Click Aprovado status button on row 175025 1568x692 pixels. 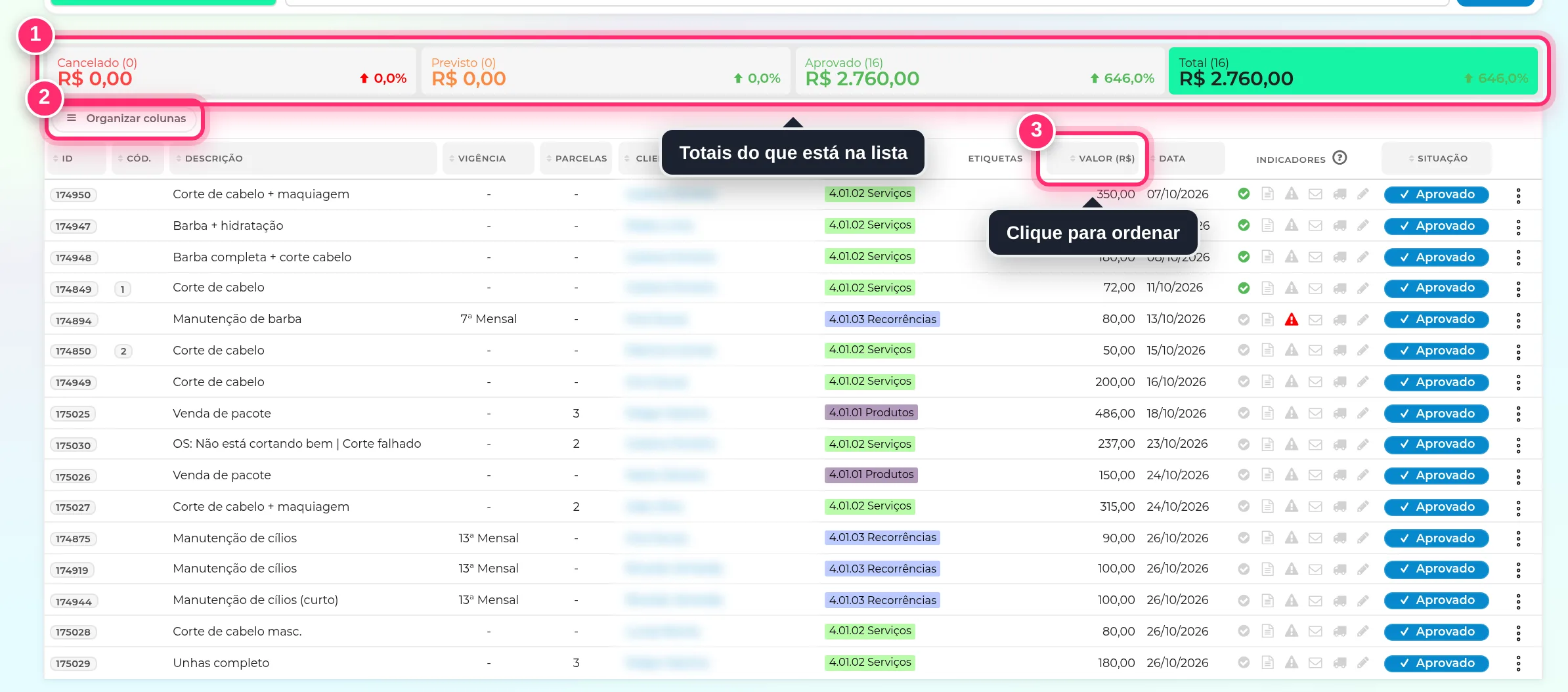pos(1436,414)
